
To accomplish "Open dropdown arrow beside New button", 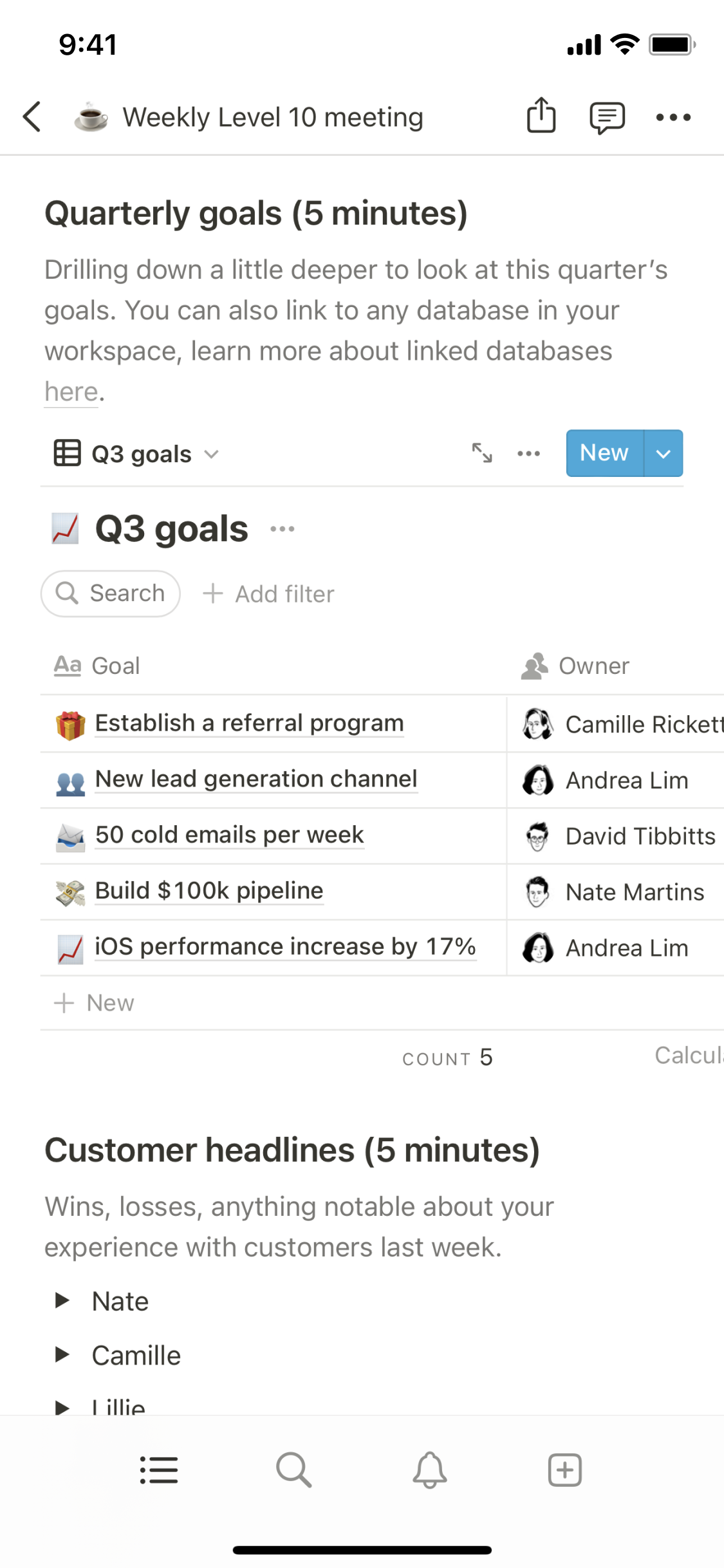I will 664,453.
